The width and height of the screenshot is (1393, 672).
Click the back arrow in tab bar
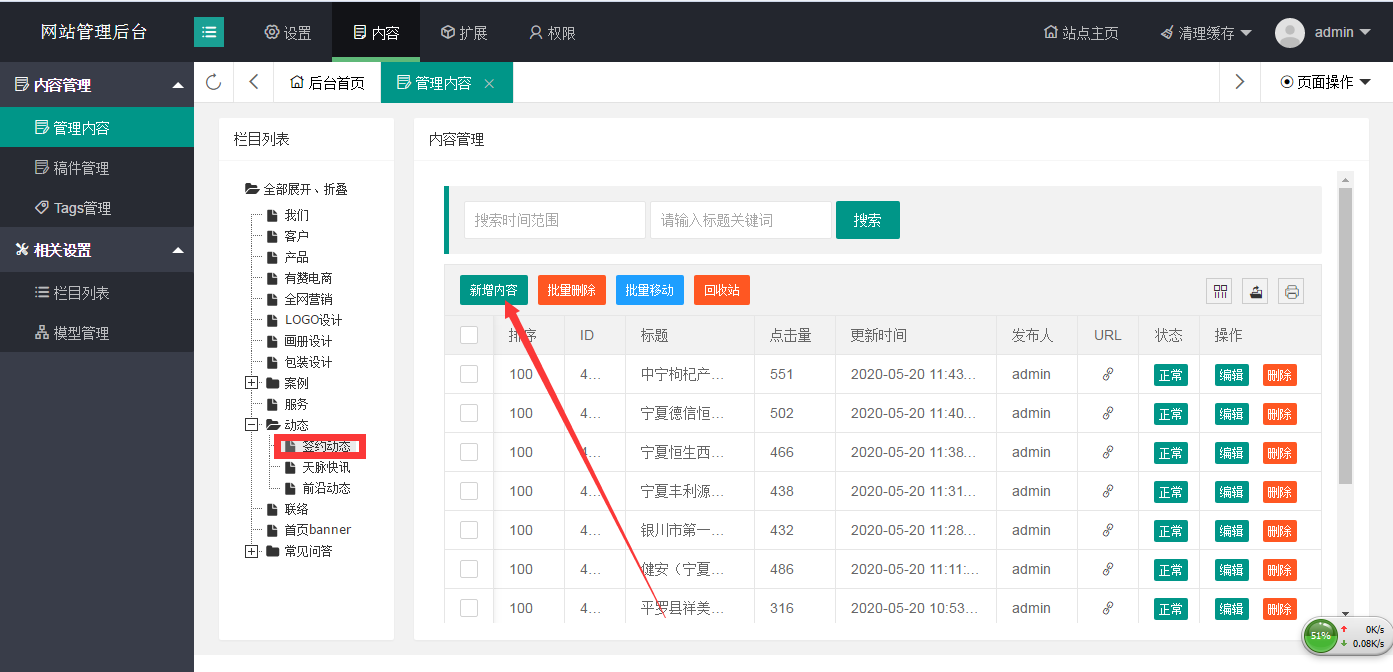[x=254, y=82]
